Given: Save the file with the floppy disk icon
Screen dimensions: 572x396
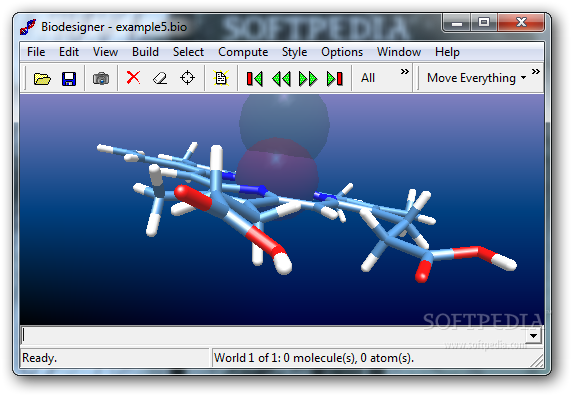Looking at the screenshot, I should [69, 78].
